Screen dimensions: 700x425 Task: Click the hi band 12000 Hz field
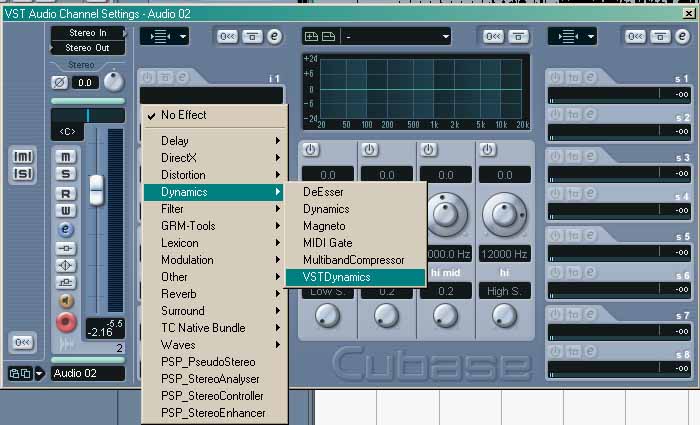tap(504, 254)
